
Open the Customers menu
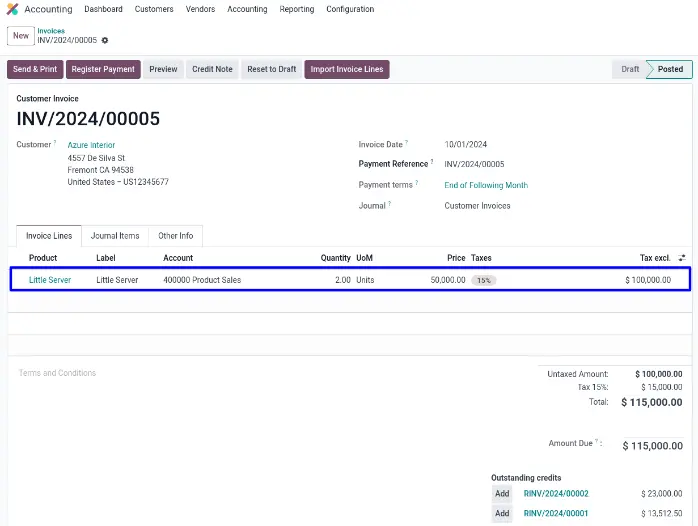pyautogui.click(x=154, y=9)
